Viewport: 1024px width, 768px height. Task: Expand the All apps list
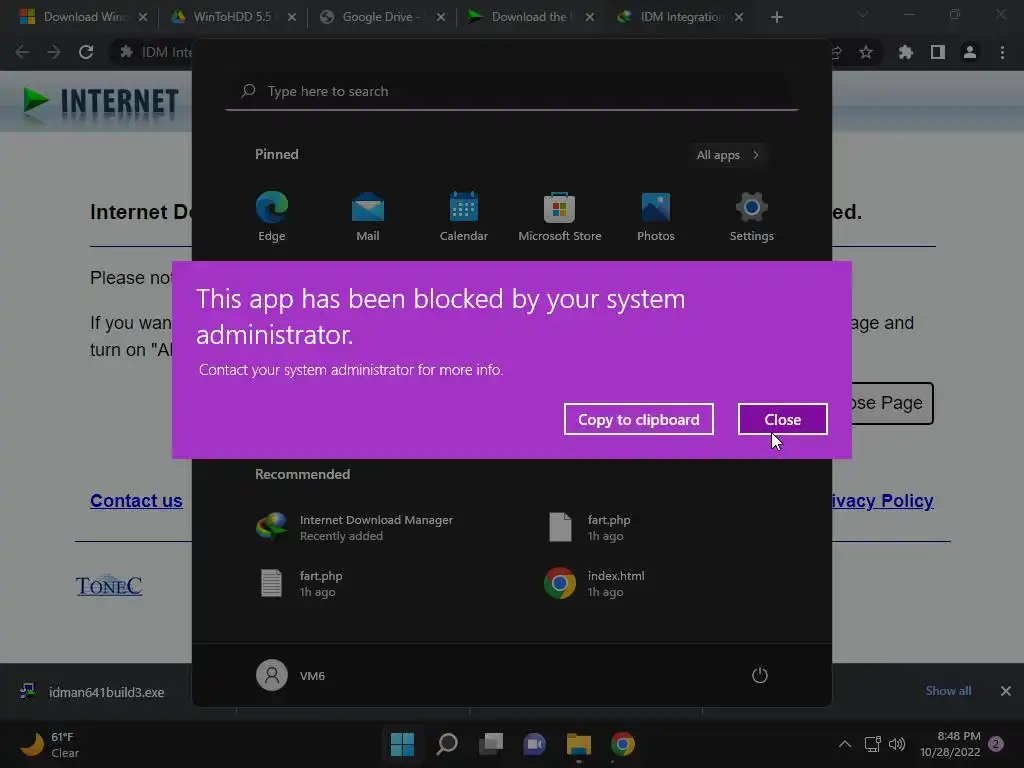point(727,155)
